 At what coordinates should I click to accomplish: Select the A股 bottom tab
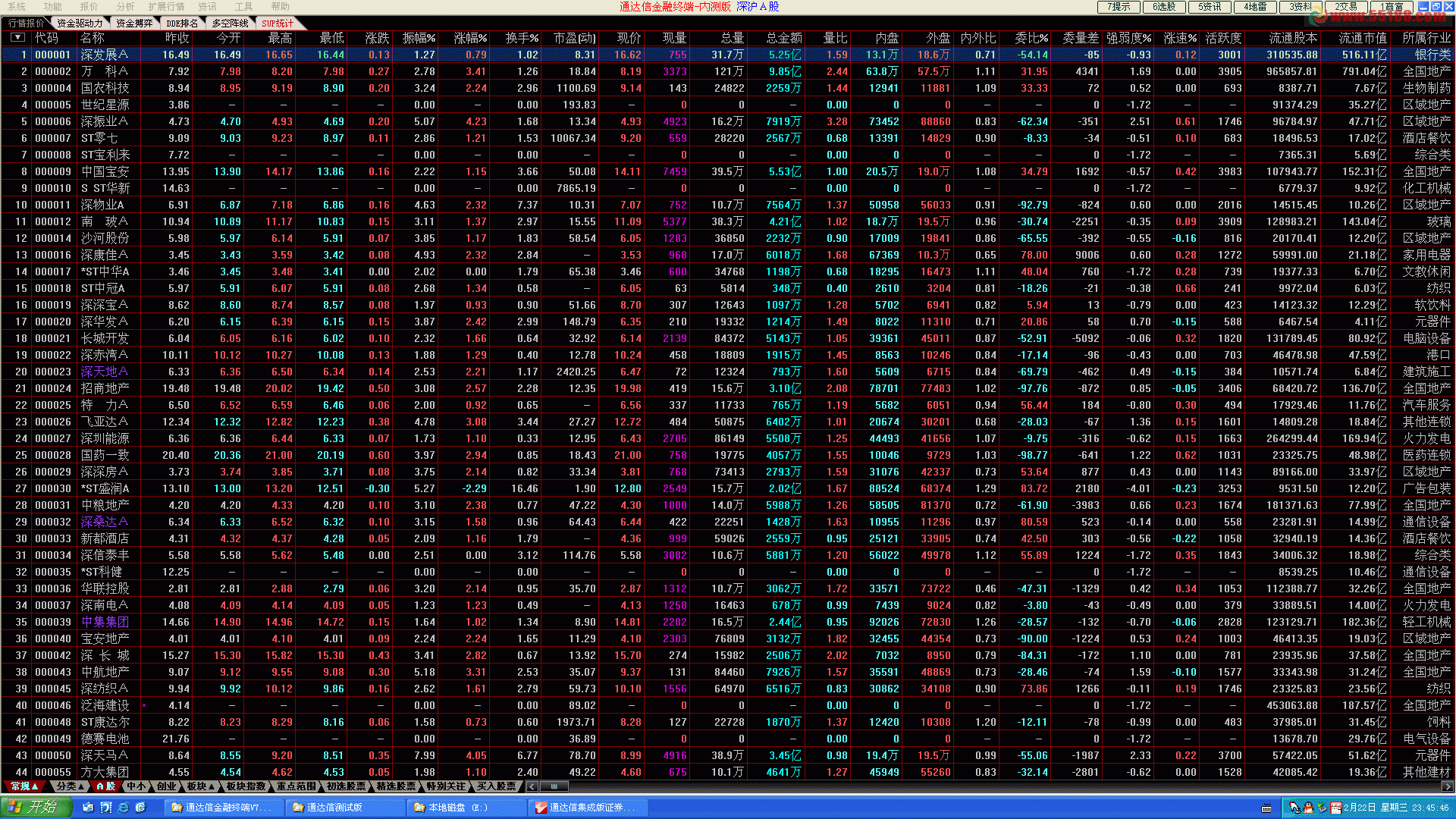click(x=106, y=786)
